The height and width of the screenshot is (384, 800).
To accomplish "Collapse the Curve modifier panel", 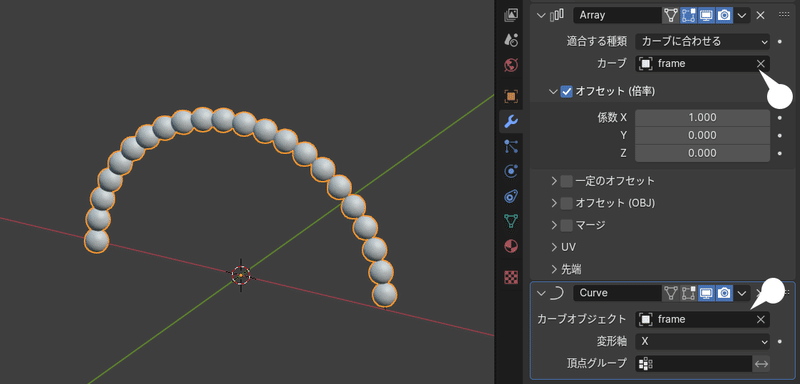I will (542, 293).
